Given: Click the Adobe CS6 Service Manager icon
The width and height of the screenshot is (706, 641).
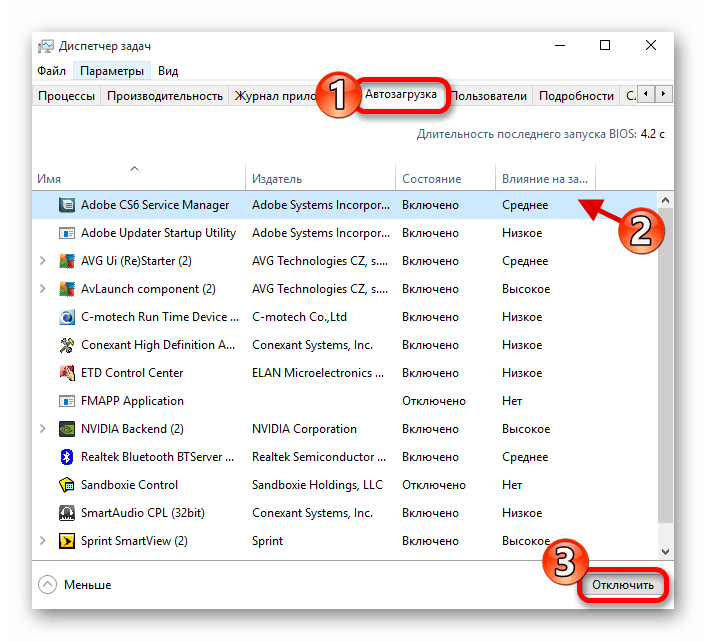Looking at the screenshot, I should point(67,205).
